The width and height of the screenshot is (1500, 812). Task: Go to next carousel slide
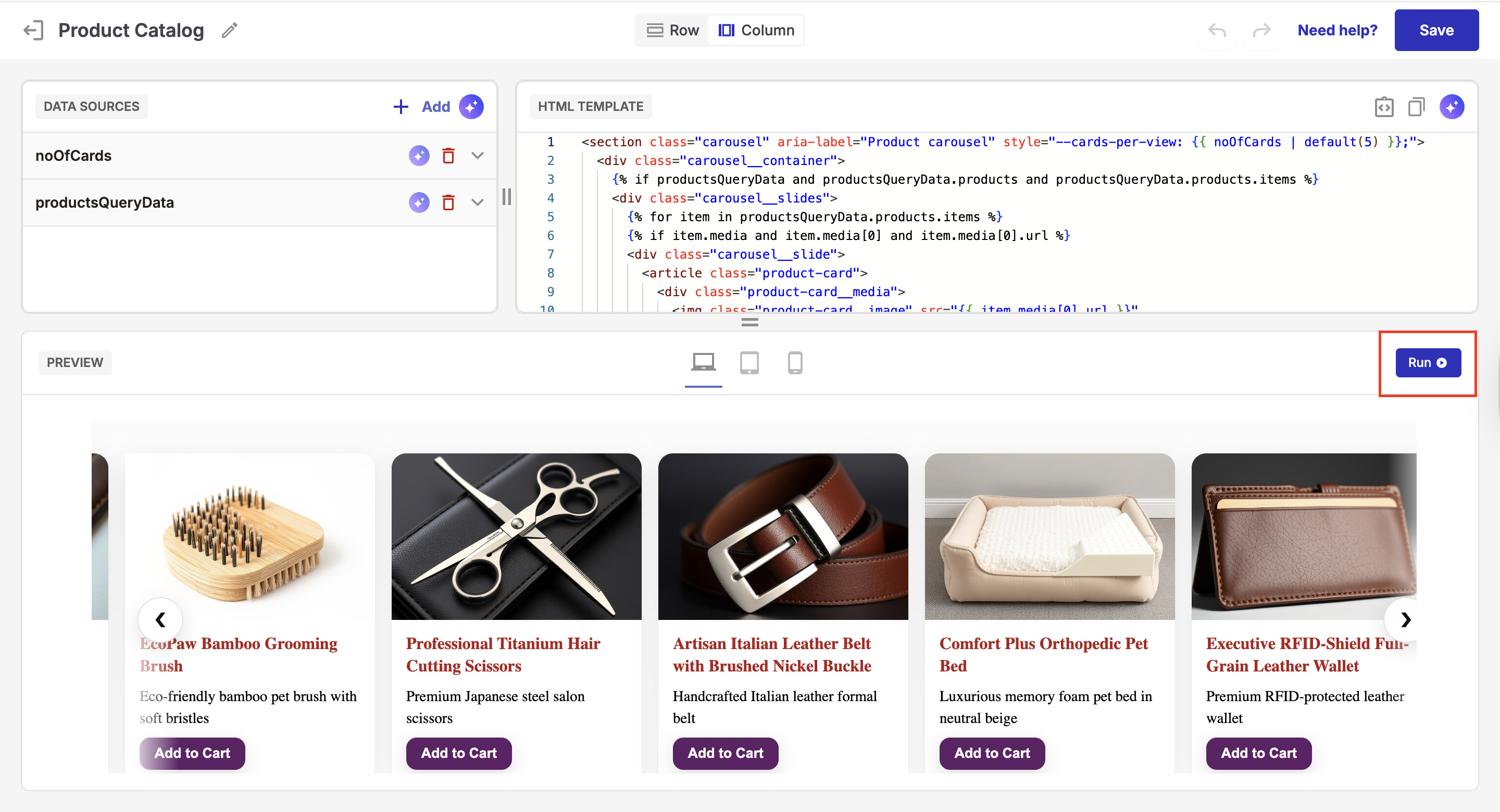coord(1406,620)
